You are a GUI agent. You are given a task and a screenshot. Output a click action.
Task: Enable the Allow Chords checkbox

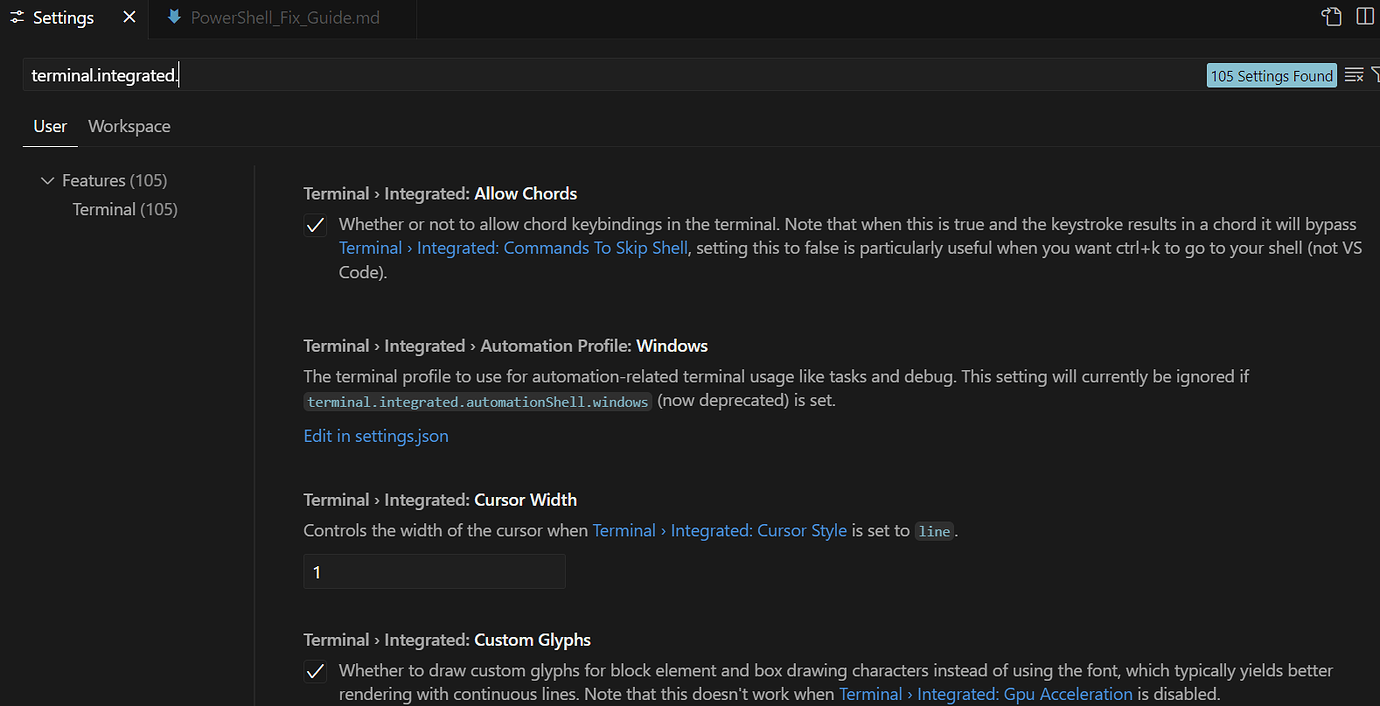click(x=315, y=224)
